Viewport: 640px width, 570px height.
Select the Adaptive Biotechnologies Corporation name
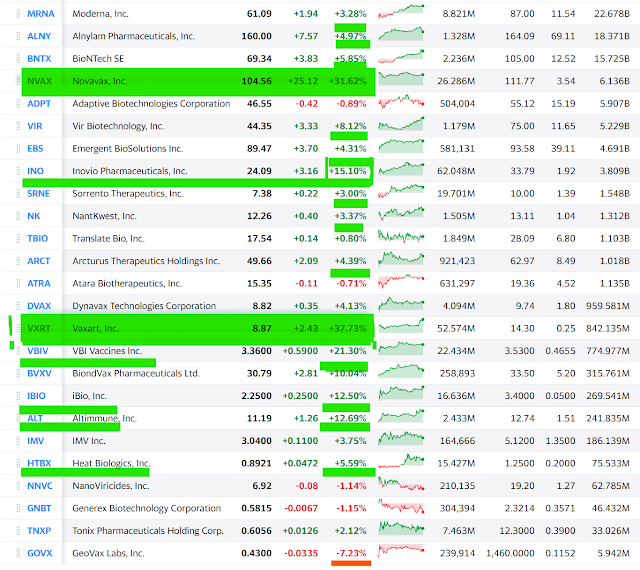[151, 104]
